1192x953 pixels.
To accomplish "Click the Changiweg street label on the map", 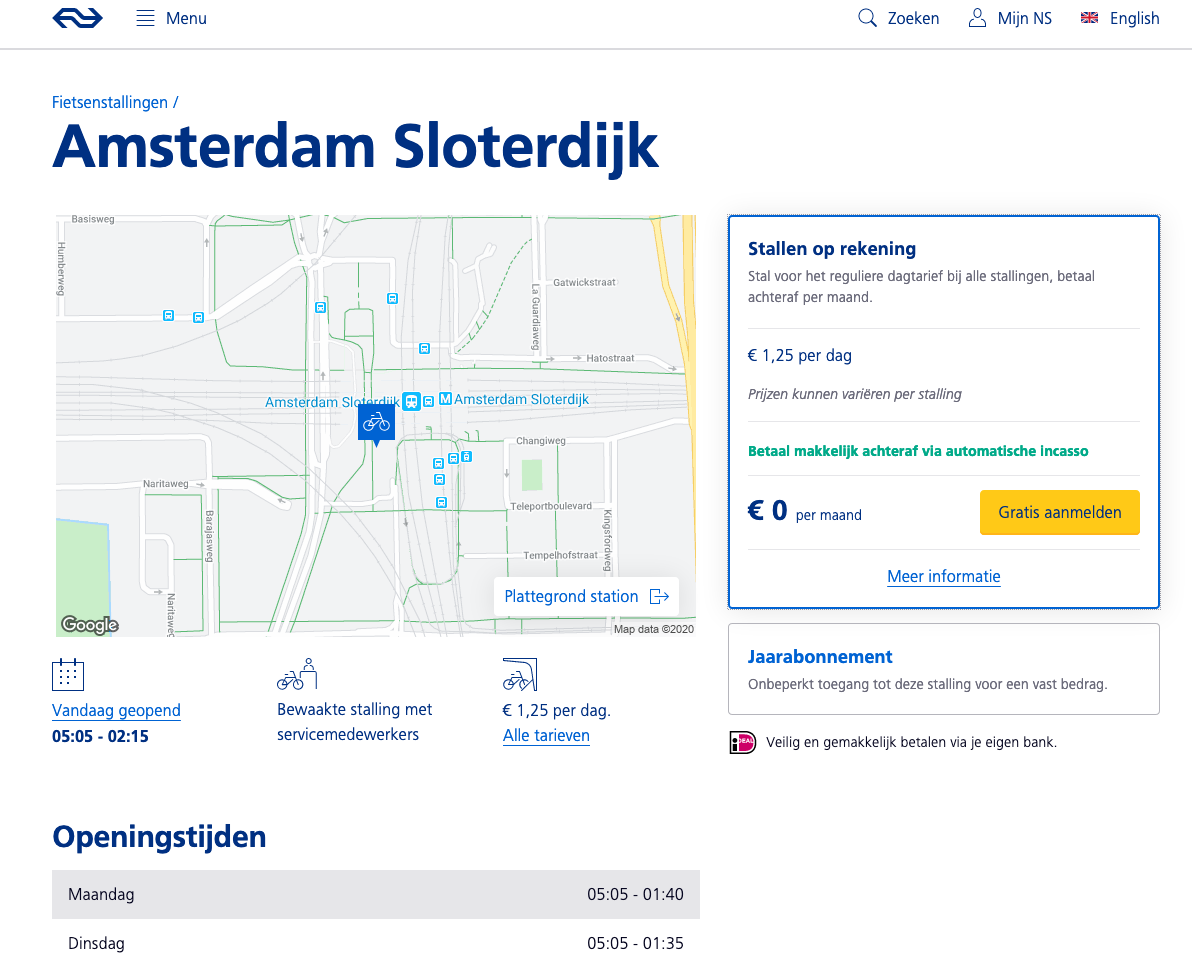I will (541, 441).
